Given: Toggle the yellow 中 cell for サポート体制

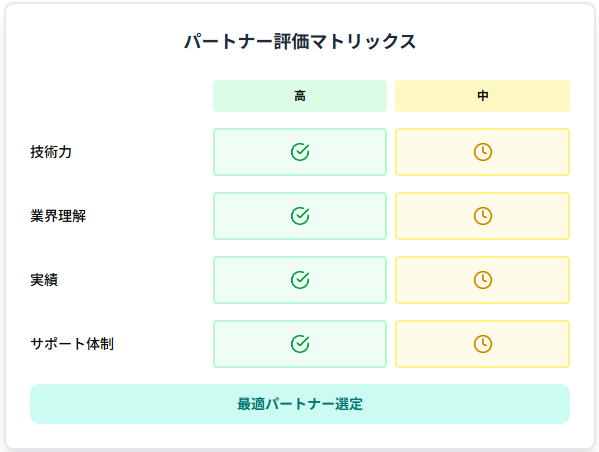Looking at the screenshot, I should pos(482,344).
